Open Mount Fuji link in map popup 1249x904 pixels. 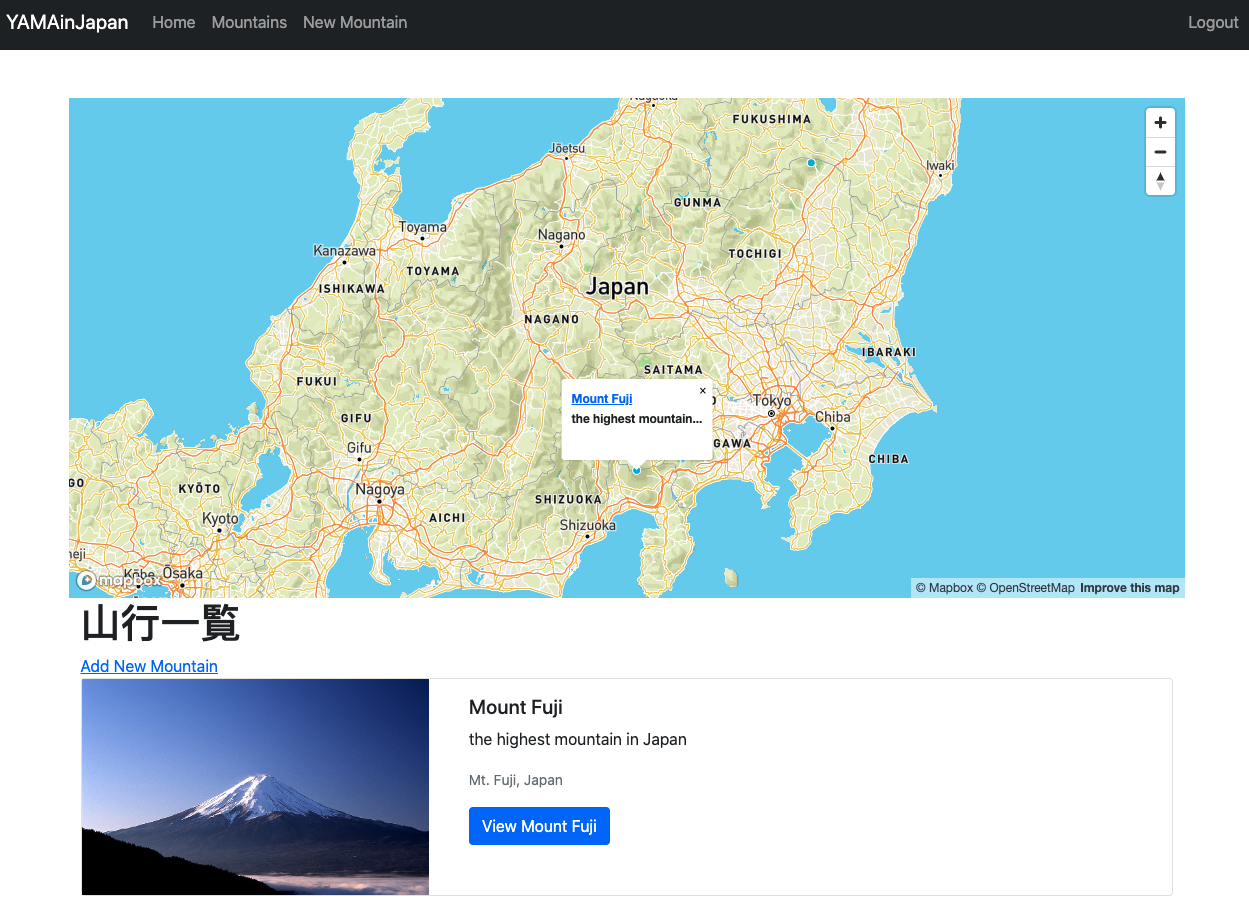pyautogui.click(x=602, y=399)
